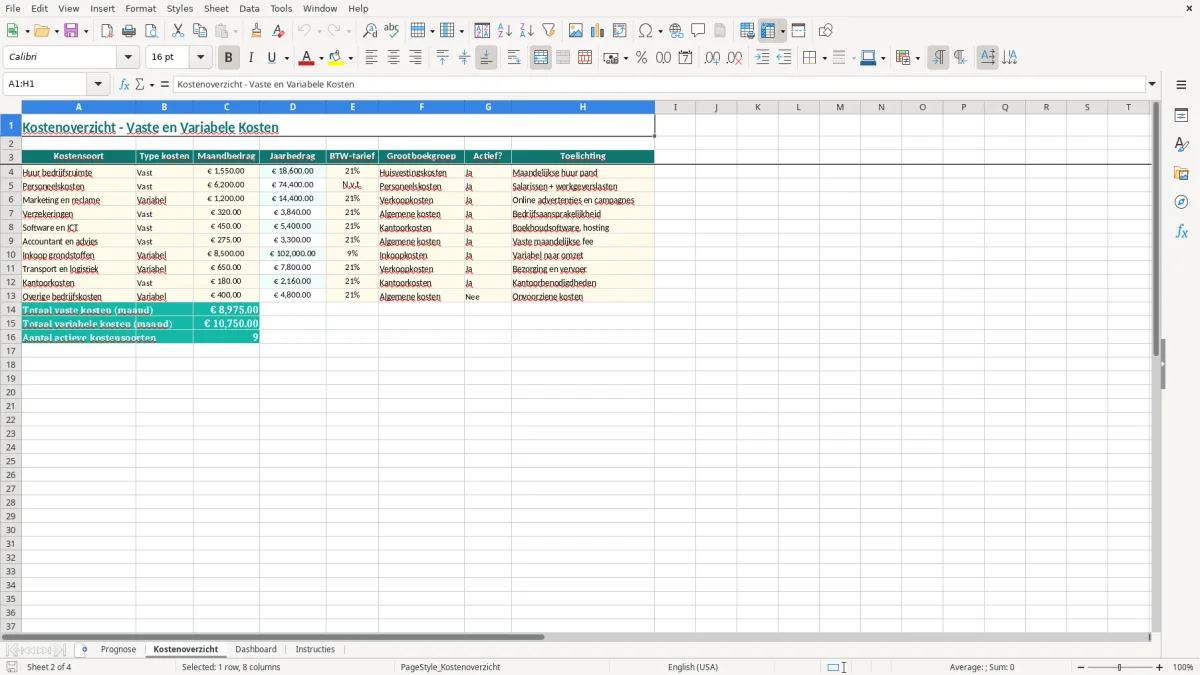Image resolution: width=1200 pixels, height=675 pixels.
Task: Open the Data menu
Action: point(249,8)
